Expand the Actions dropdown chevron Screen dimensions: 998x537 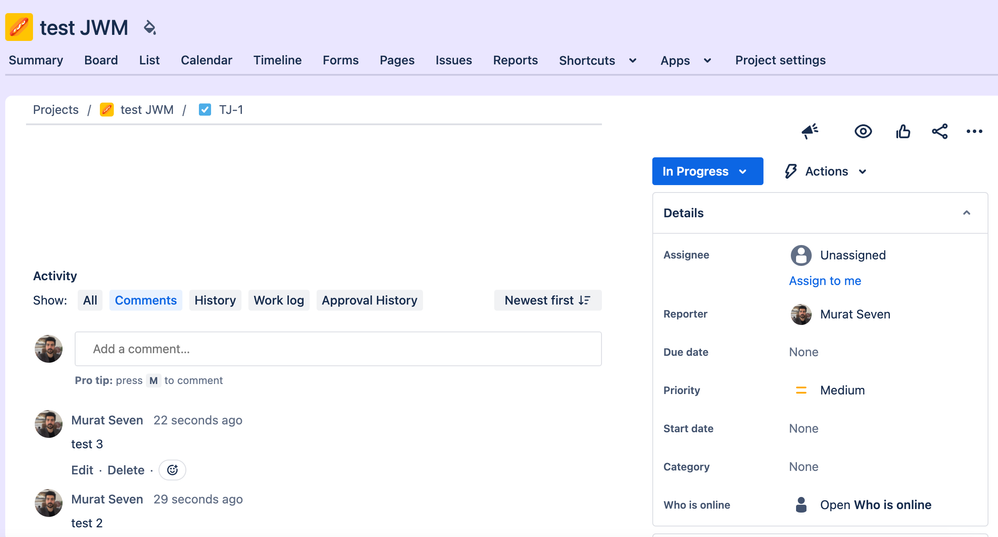pyautogui.click(x=862, y=171)
